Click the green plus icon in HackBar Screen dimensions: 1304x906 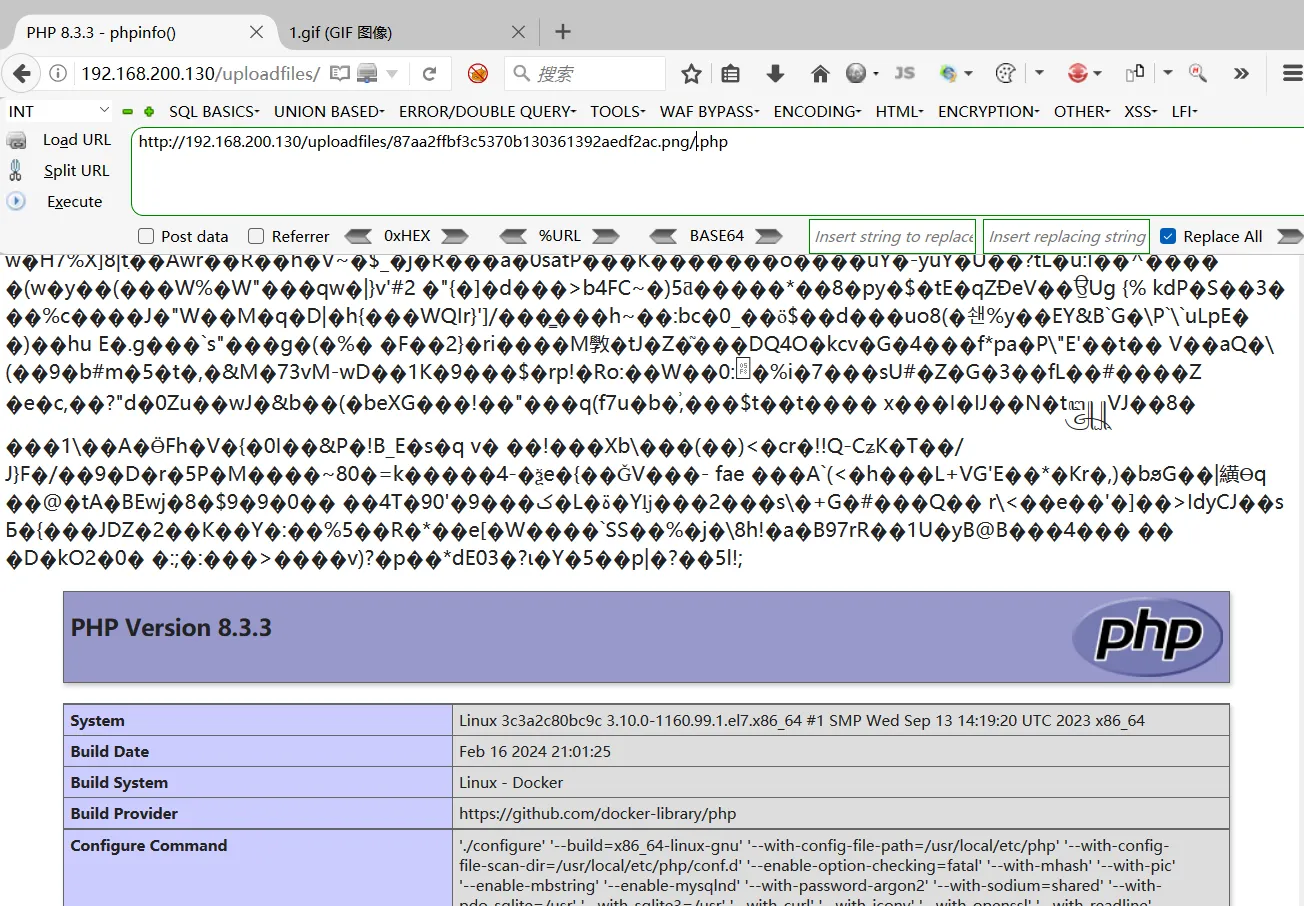coord(149,111)
